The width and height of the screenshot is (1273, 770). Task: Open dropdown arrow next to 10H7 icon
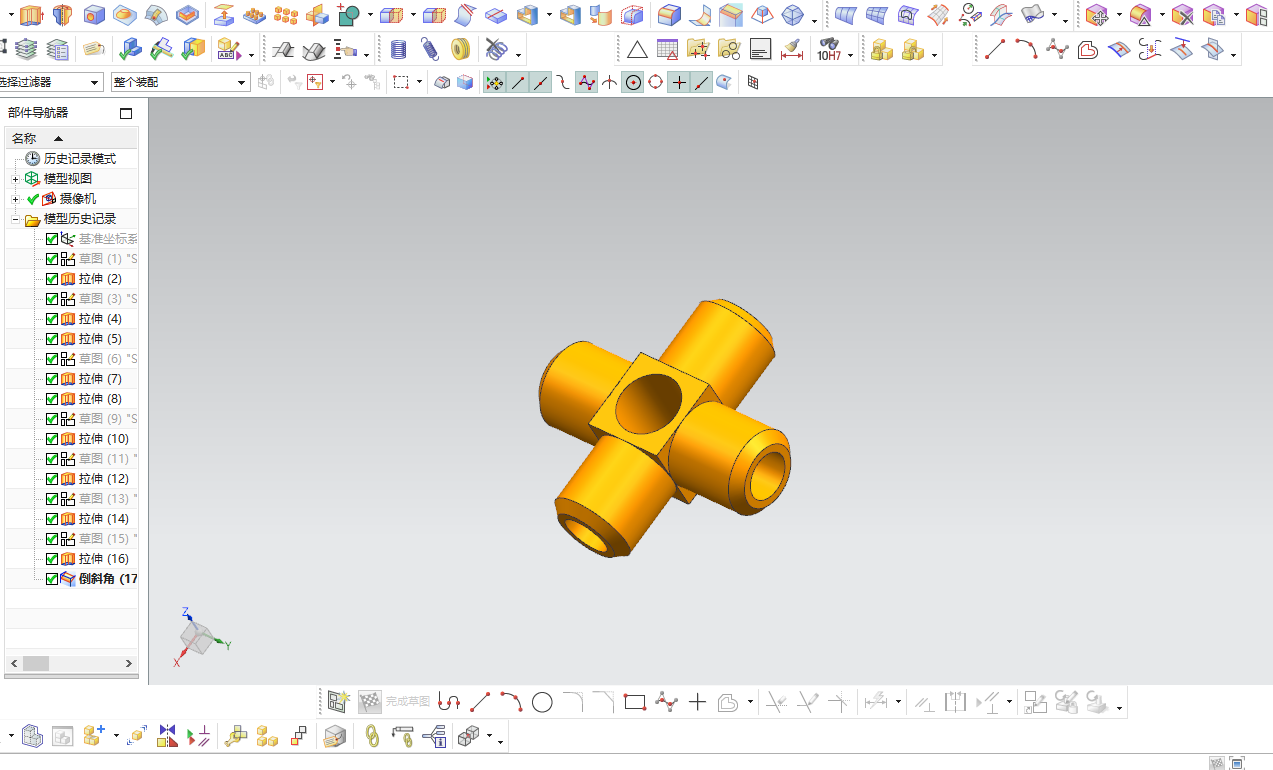(850, 55)
